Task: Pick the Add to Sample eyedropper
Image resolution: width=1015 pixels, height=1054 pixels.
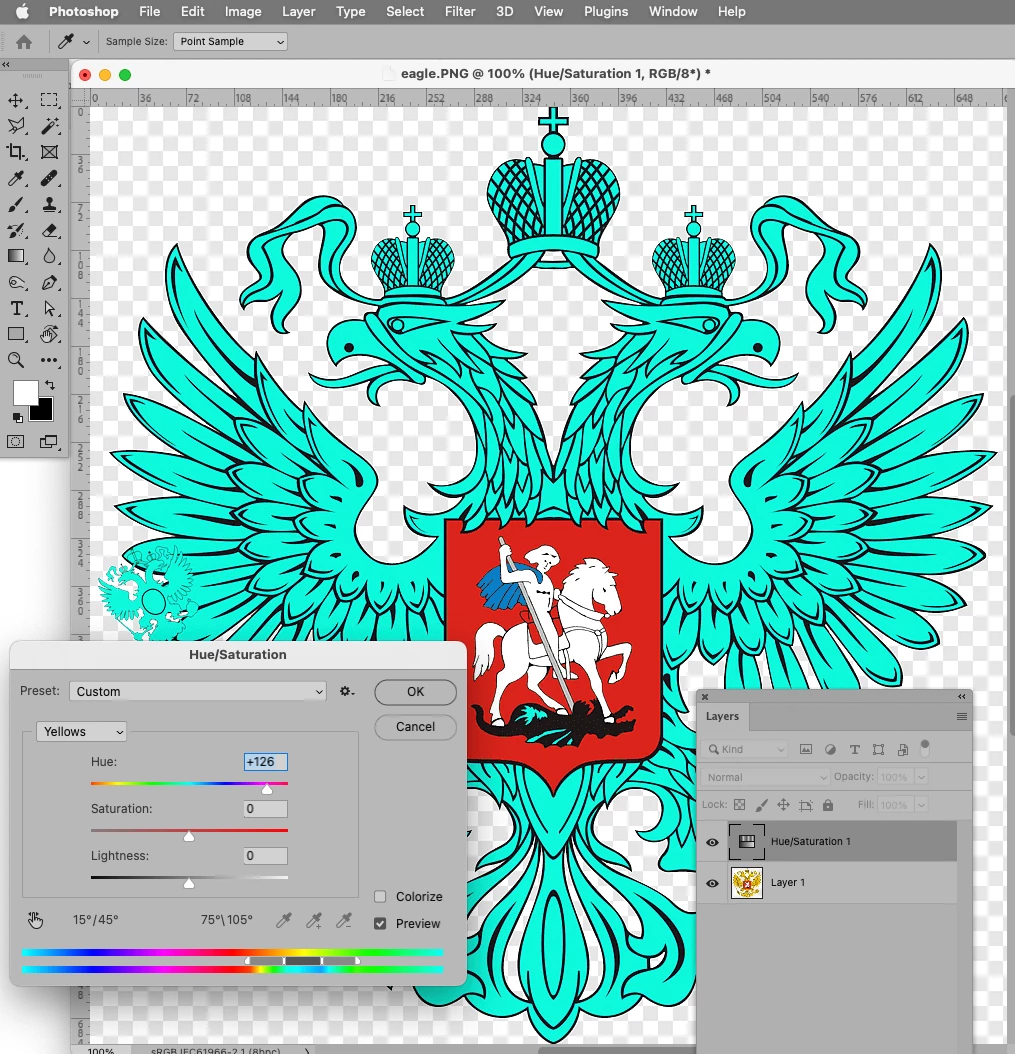Action: [x=314, y=920]
